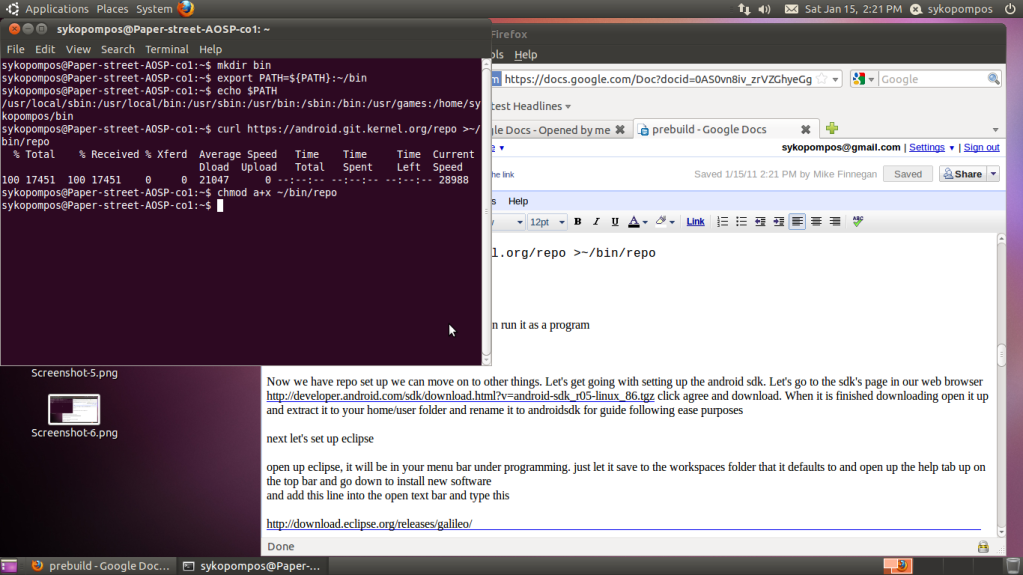Open terminal Search menu
The width and height of the screenshot is (1023, 575).
[117, 49]
